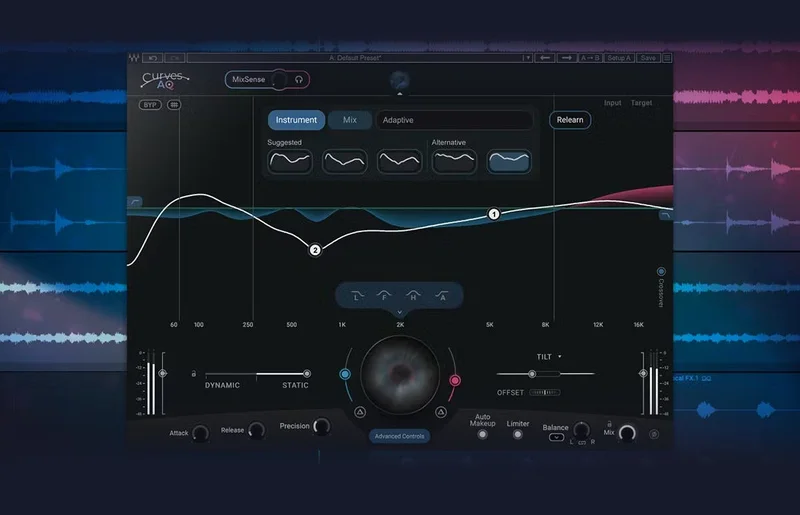Screen dimensions: 800x515
Task: Select the Instrument tab
Action: pos(296,120)
